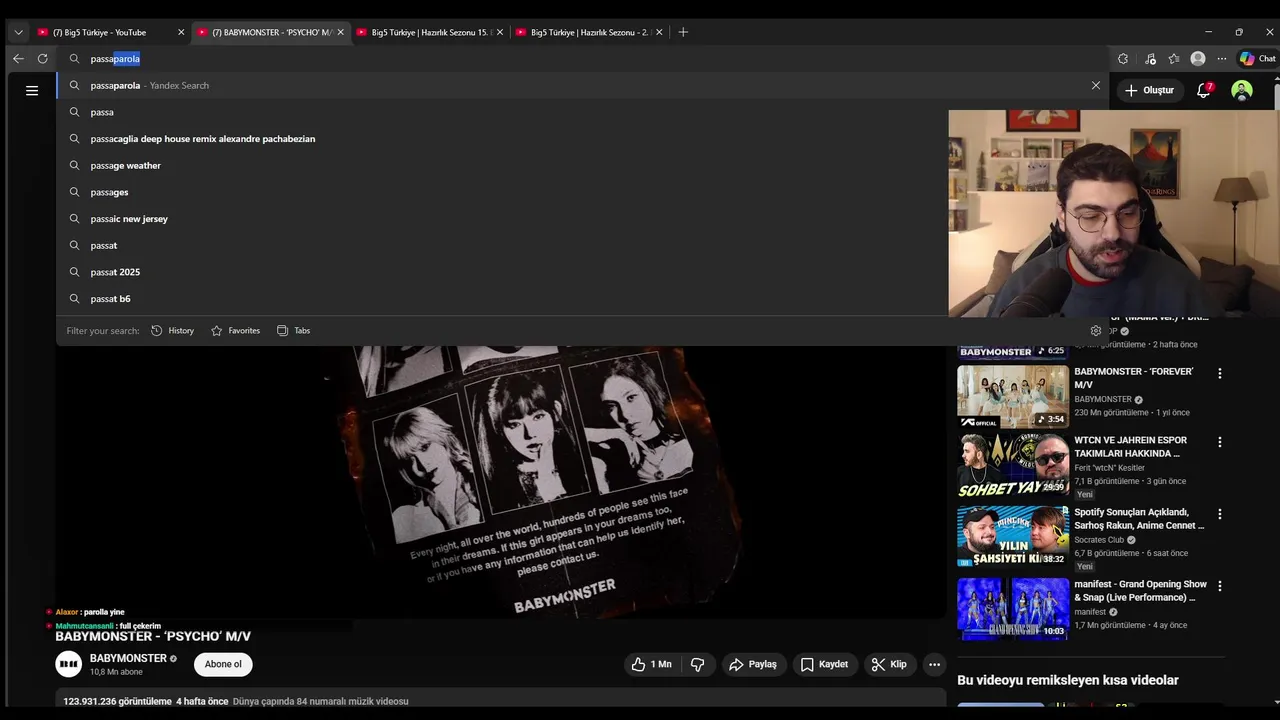
Task: Open more actions menu beside Klip
Action: (934, 664)
